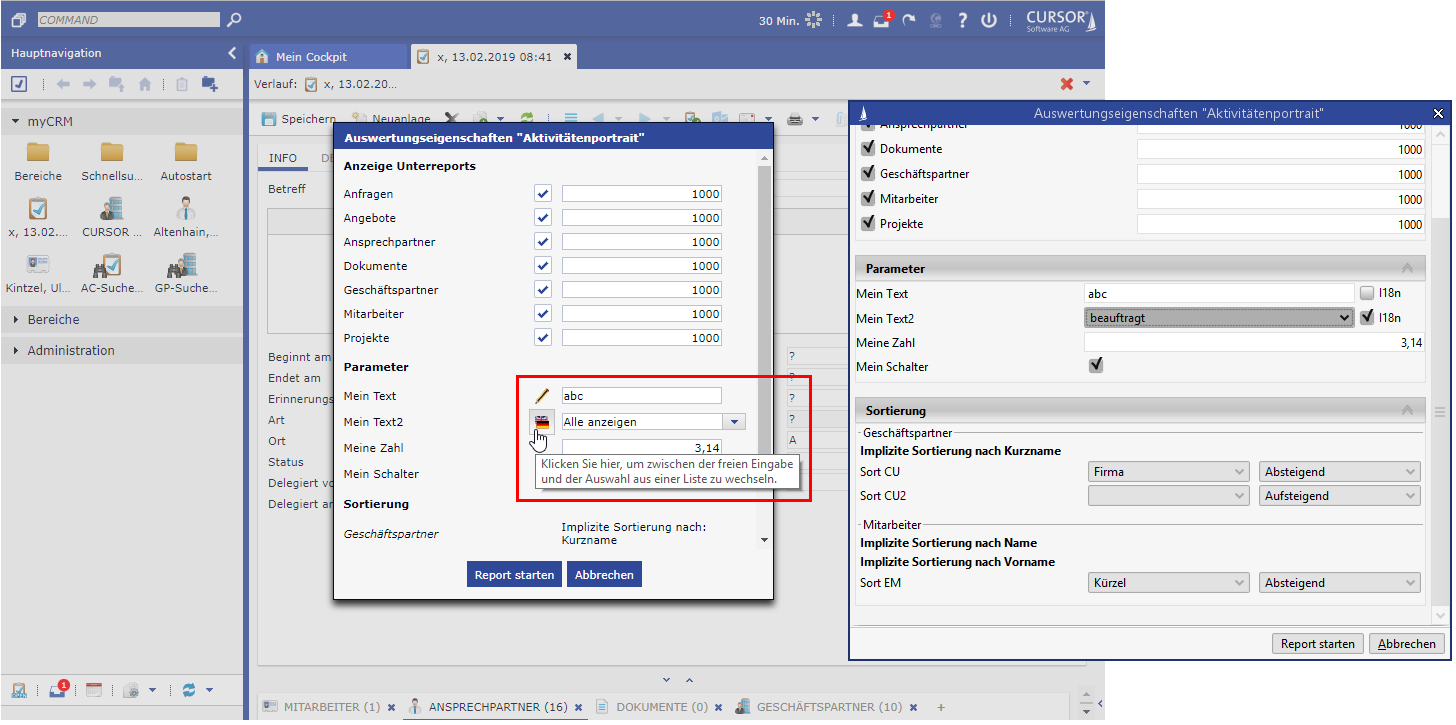Image resolution: width=1456 pixels, height=725 pixels.
Task: Open the AC-Suche binoculars shortcut
Action: [107, 265]
